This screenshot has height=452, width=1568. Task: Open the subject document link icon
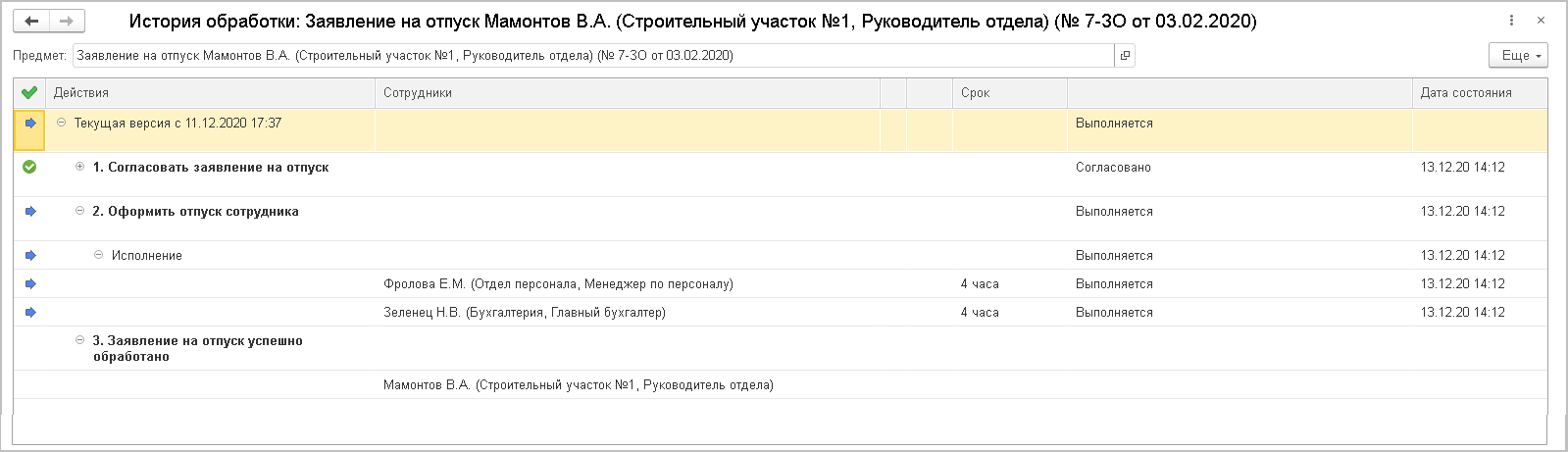pyautogui.click(x=1125, y=56)
